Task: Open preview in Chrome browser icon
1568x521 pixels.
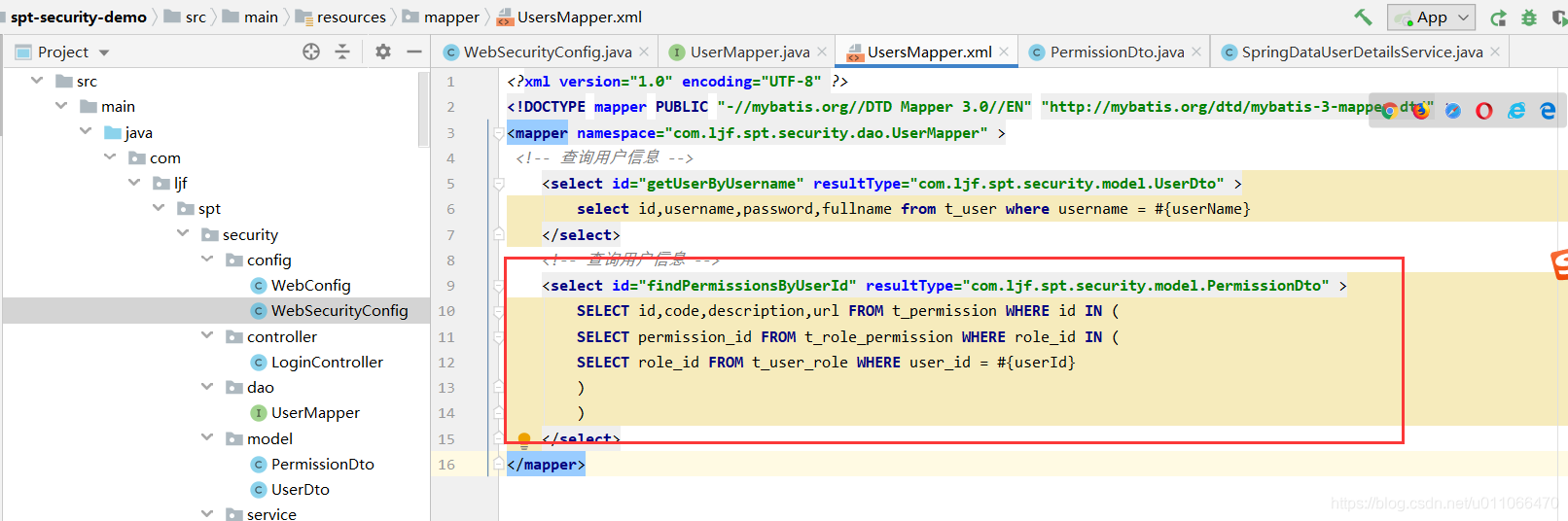Action: 1389,111
